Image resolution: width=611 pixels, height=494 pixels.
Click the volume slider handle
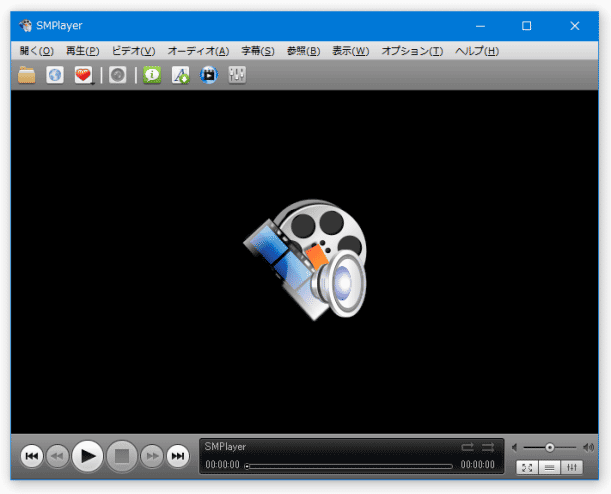coord(550,447)
